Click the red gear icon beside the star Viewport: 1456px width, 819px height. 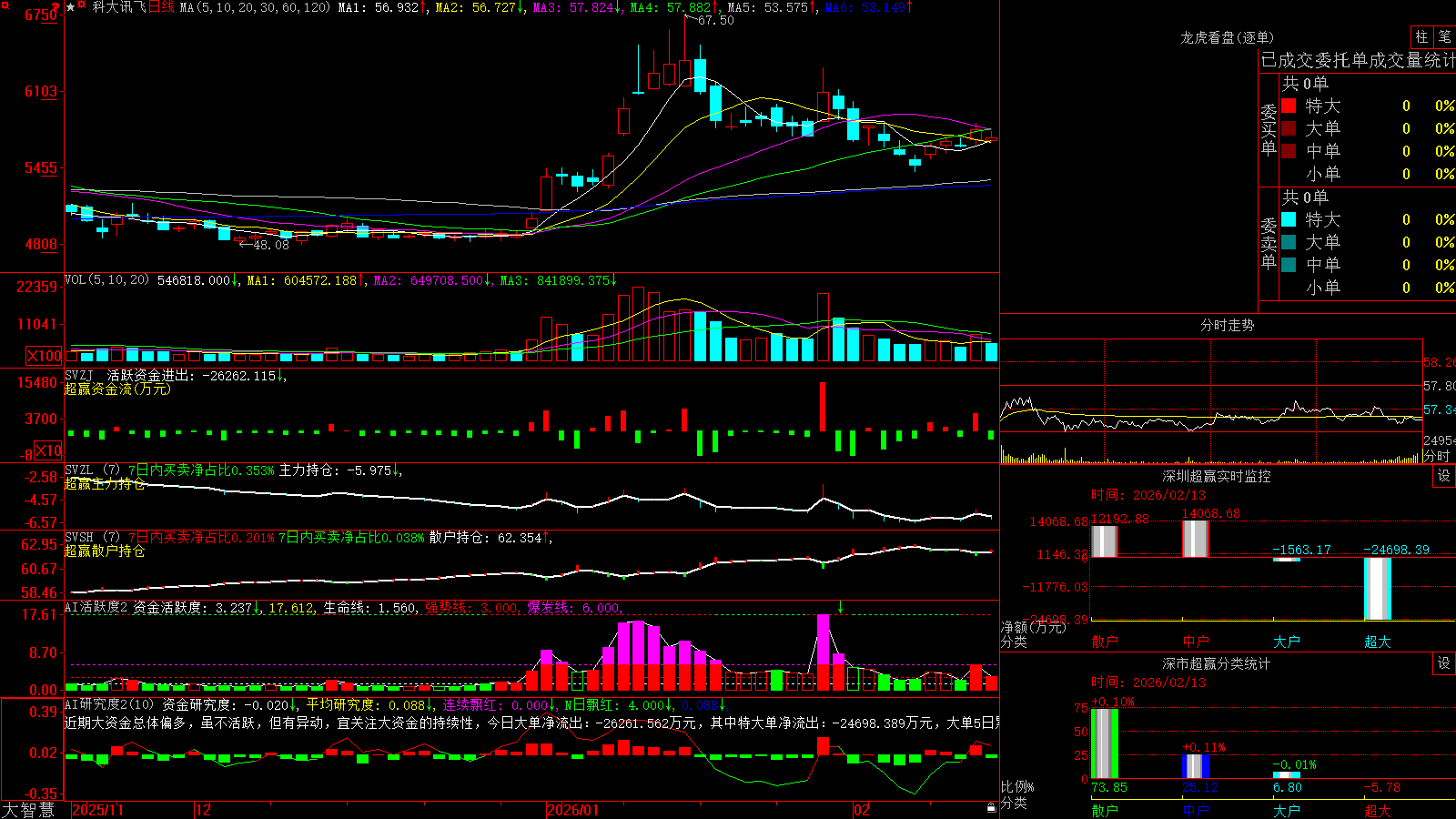82,6
